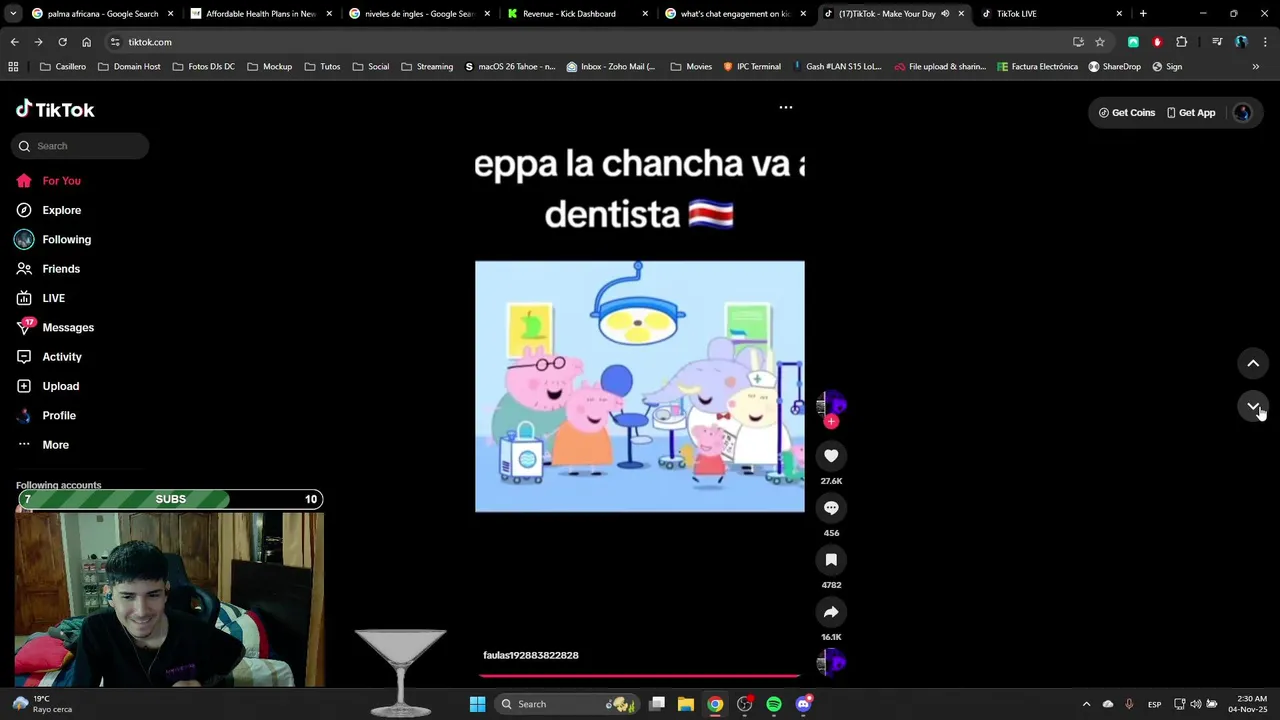Viewport: 1280px width, 720px height.
Task: Open Discord from the taskbar
Action: [803, 704]
